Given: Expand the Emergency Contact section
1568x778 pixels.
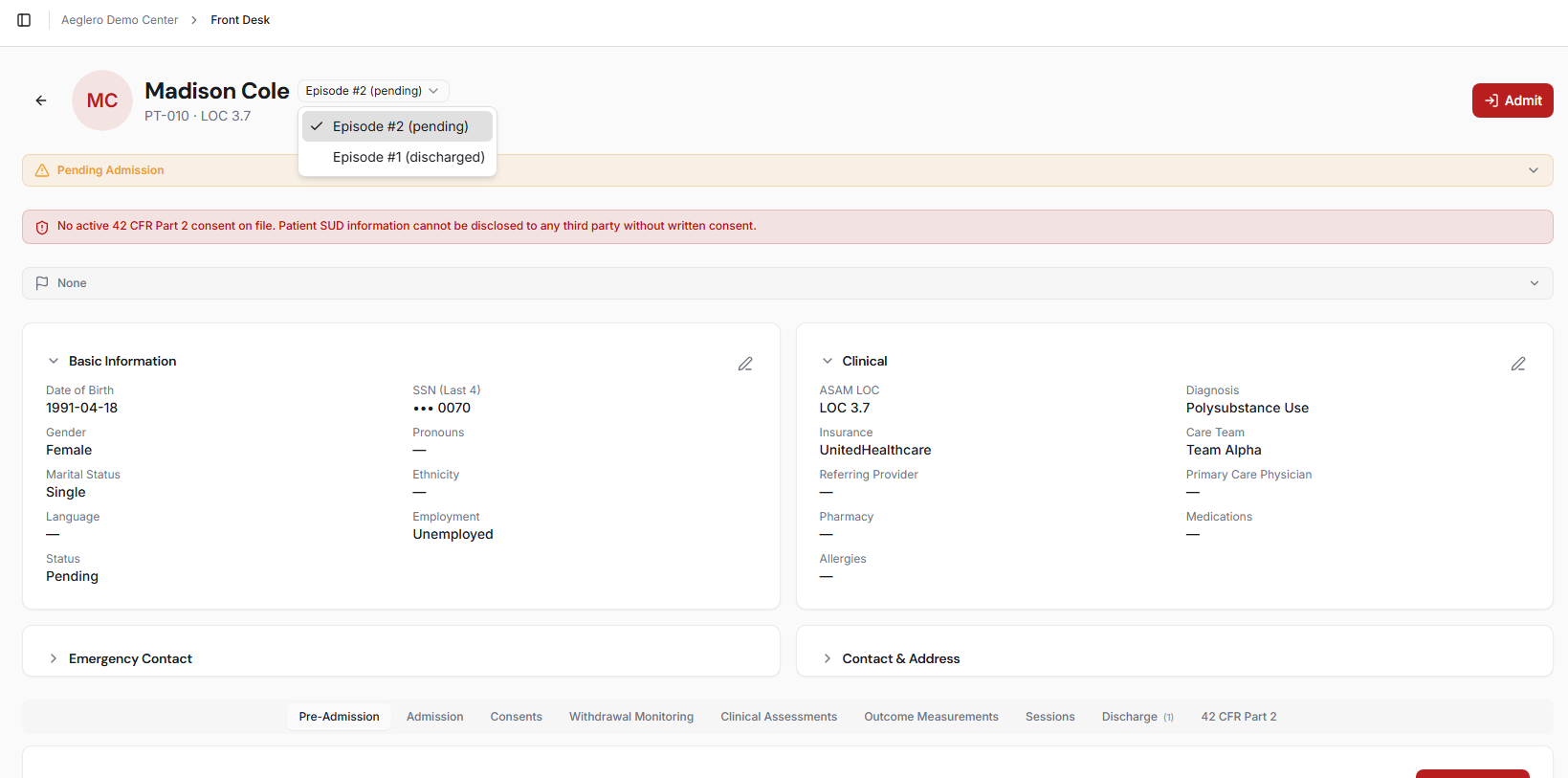Looking at the screenshot, I should 54,658.
